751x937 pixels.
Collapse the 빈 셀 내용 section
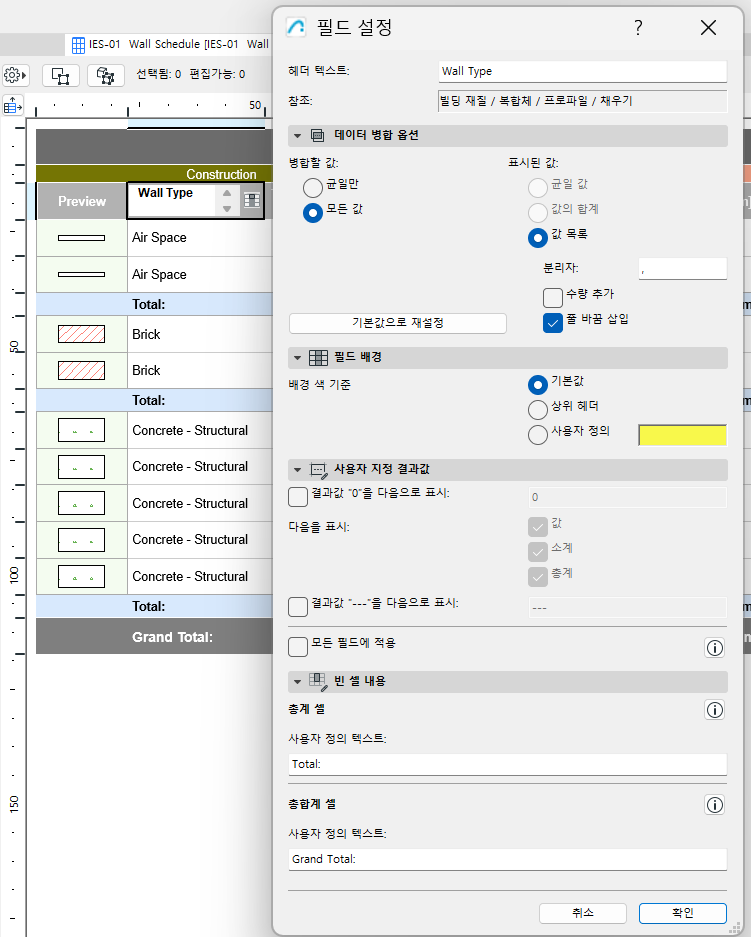[x=298, y=682]
